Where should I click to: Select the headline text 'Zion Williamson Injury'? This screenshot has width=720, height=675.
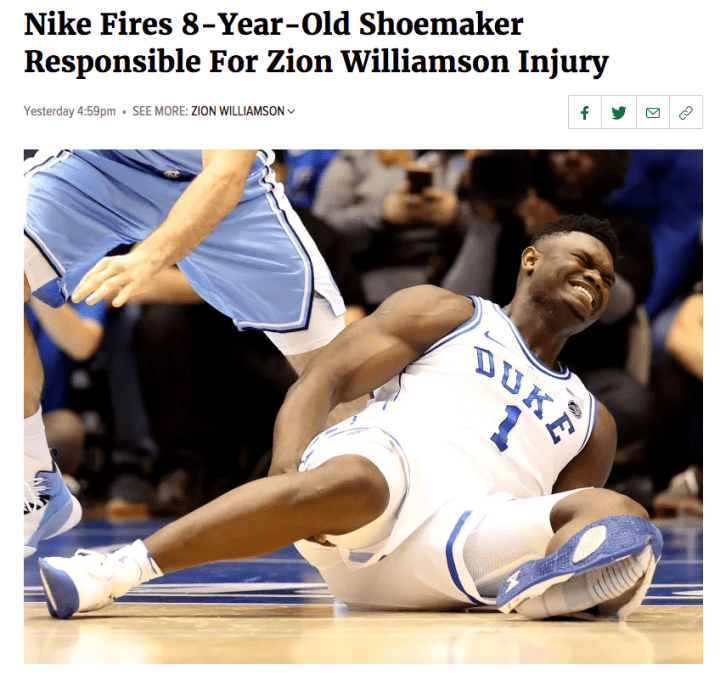tap(437, 62)
